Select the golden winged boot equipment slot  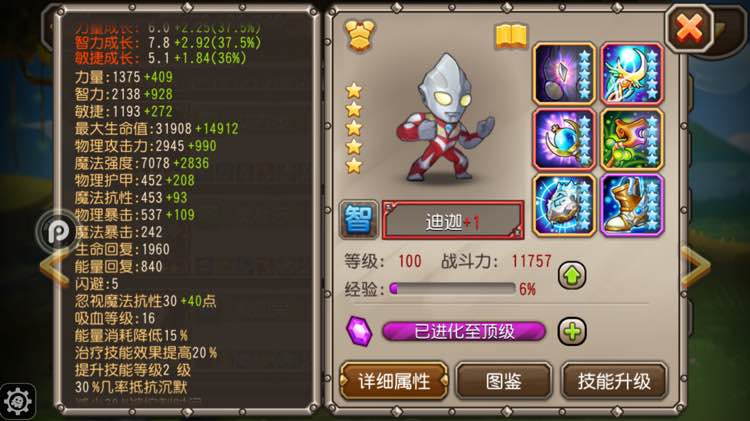click(x=632, y=205)
